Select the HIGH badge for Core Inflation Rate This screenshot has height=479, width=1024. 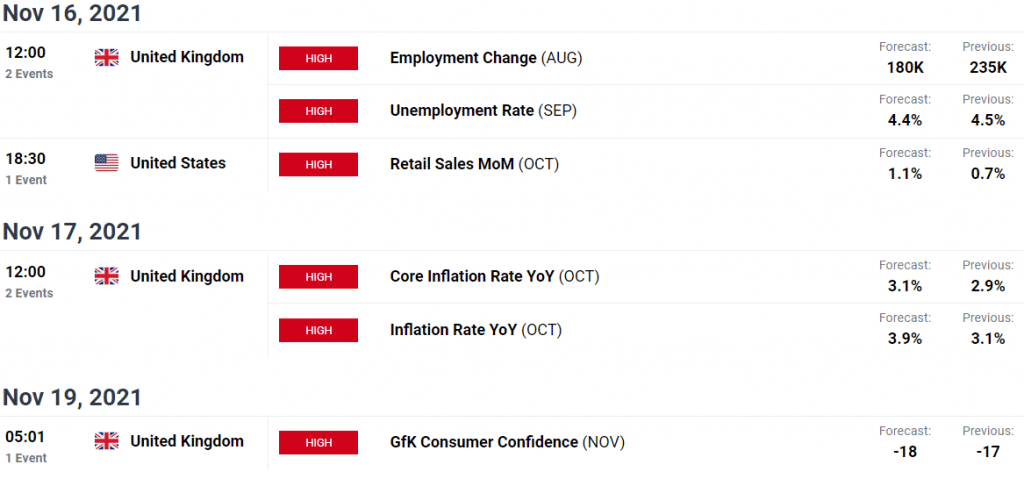pos(319,277)
